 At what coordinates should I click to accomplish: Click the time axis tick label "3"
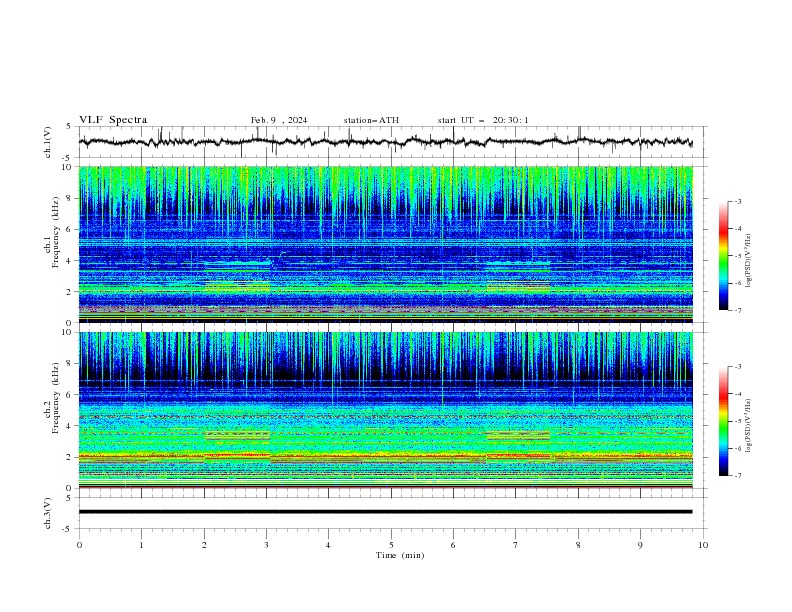pyautogui.click(x=266, y=545)
